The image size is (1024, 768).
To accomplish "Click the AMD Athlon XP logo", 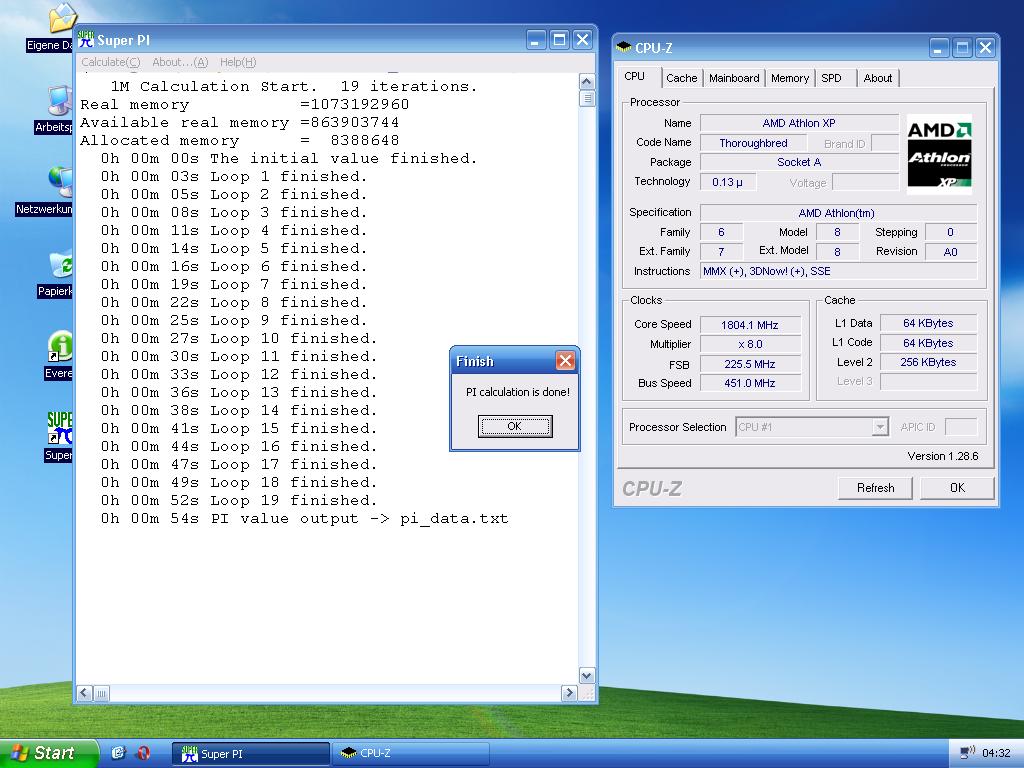I will coord(939,154).
